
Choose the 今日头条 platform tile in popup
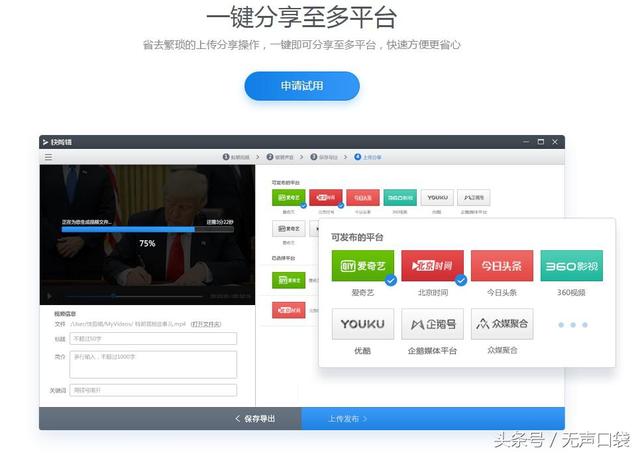point(501,265)
